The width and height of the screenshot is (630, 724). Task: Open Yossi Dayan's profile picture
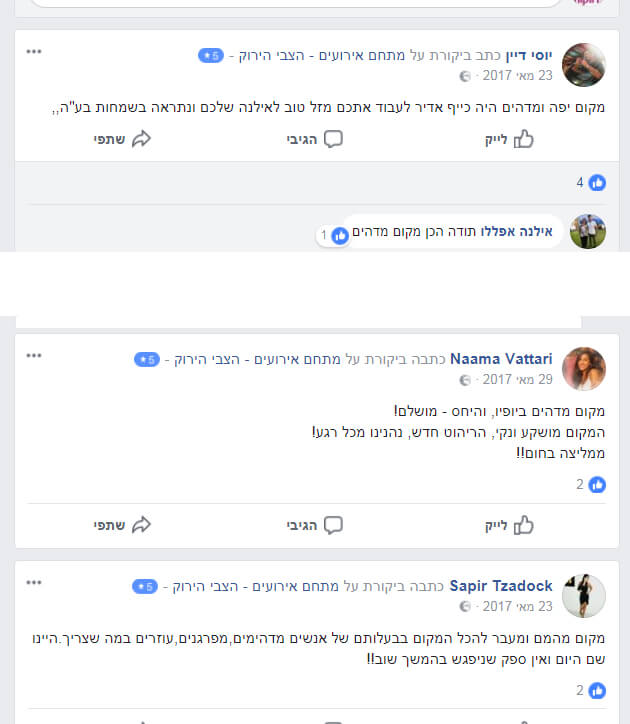(x=584, y=65)
